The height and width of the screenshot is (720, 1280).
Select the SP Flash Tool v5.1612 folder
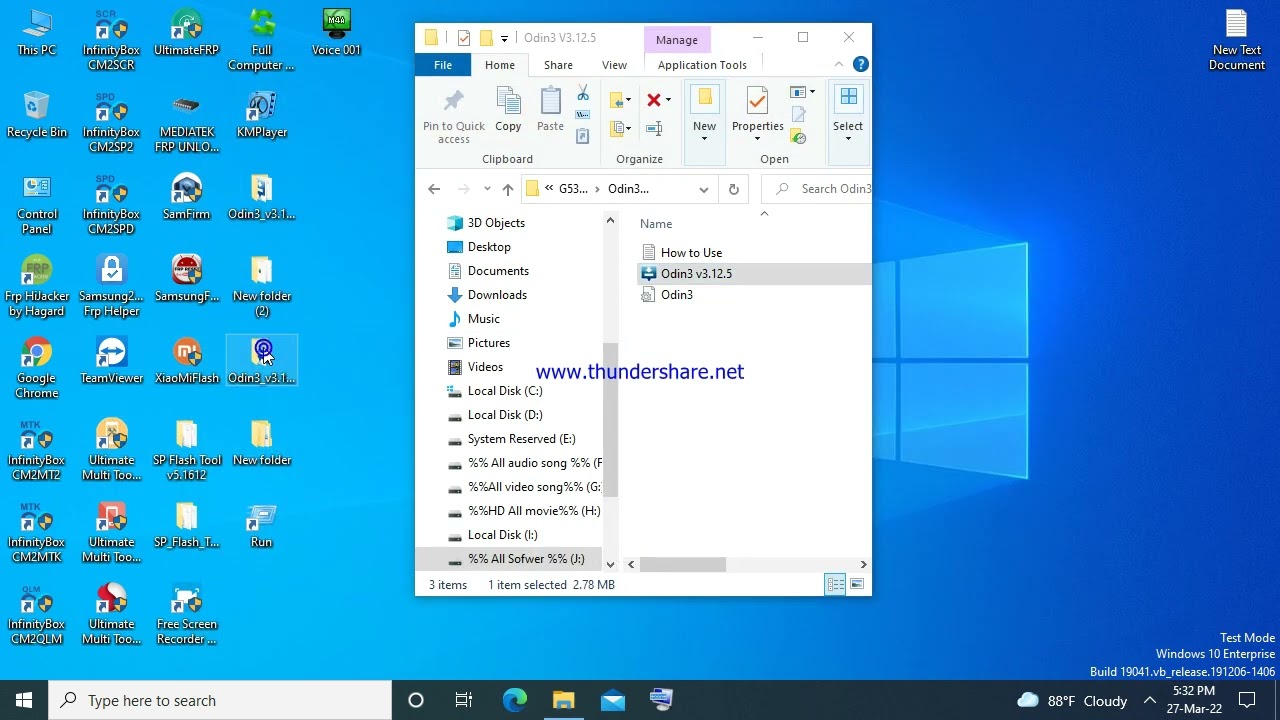coord(186,450)
